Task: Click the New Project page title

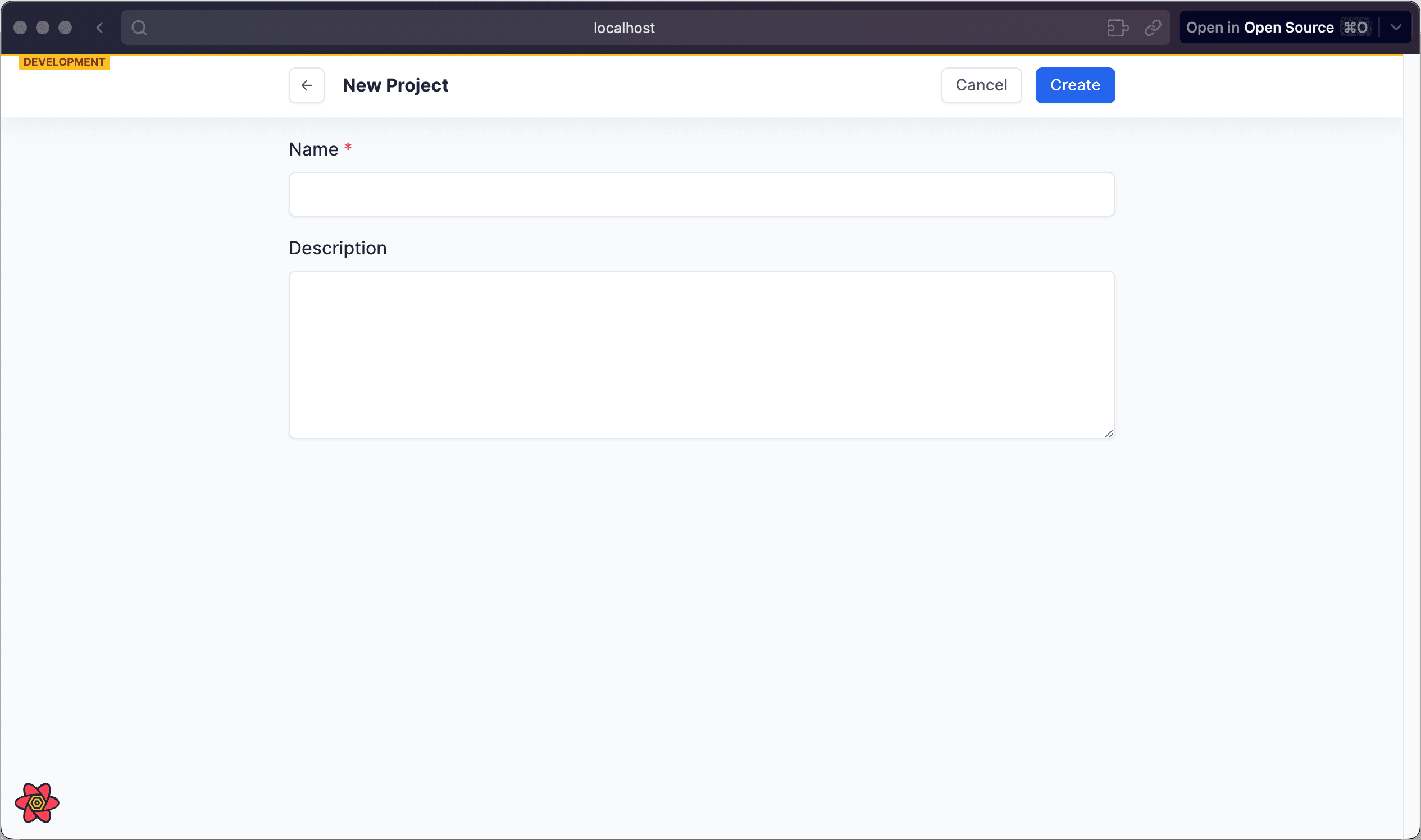Action: (395, 85)
